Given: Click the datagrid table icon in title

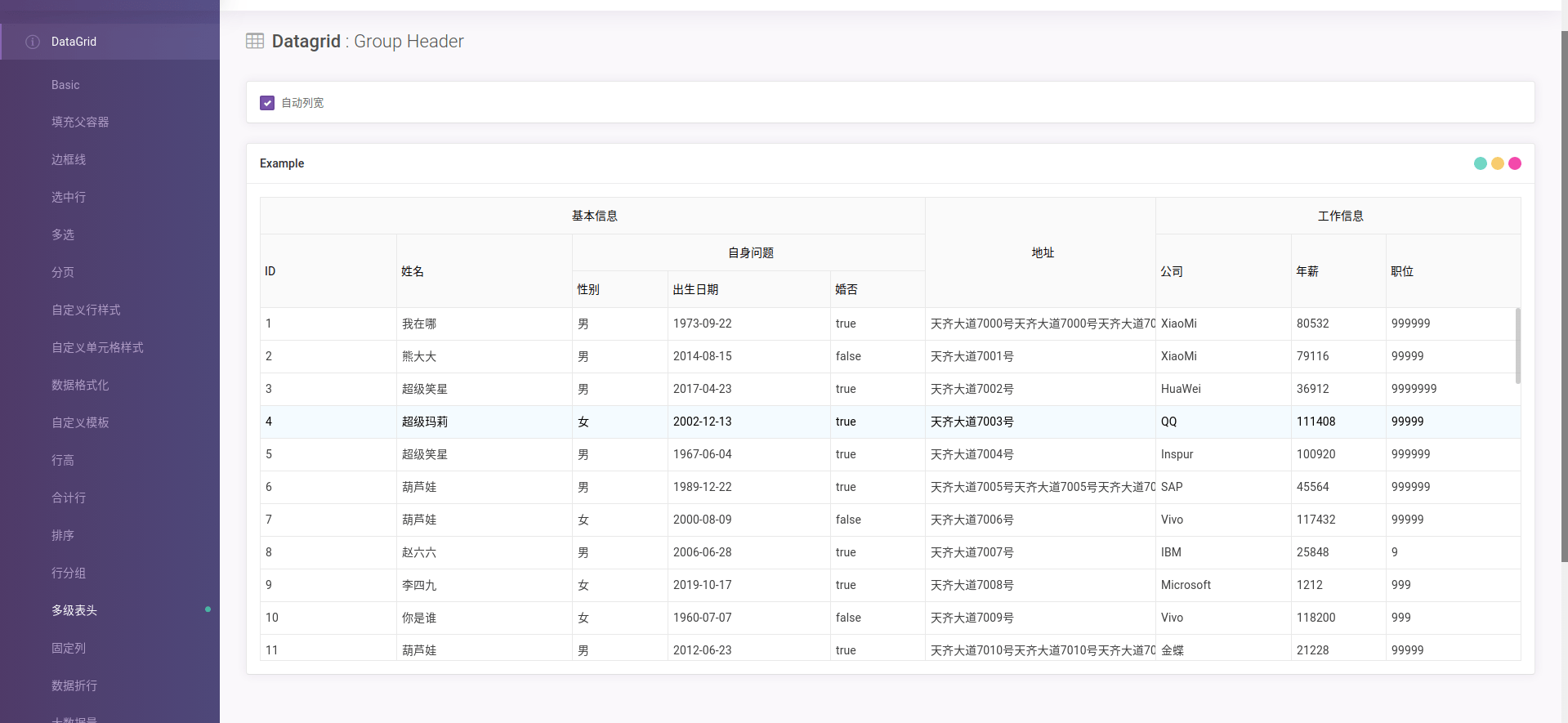Looking at the screenshot, I should pos(255,41).
